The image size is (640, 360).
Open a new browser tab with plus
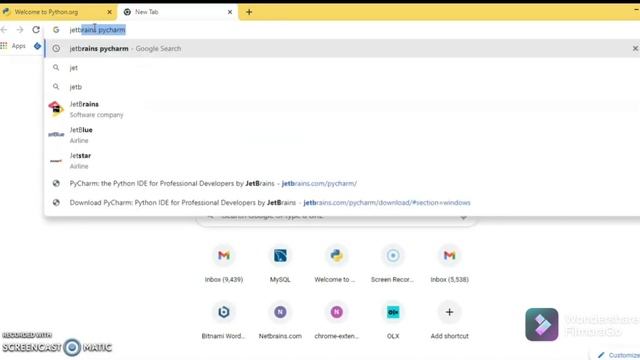point(249,12)
